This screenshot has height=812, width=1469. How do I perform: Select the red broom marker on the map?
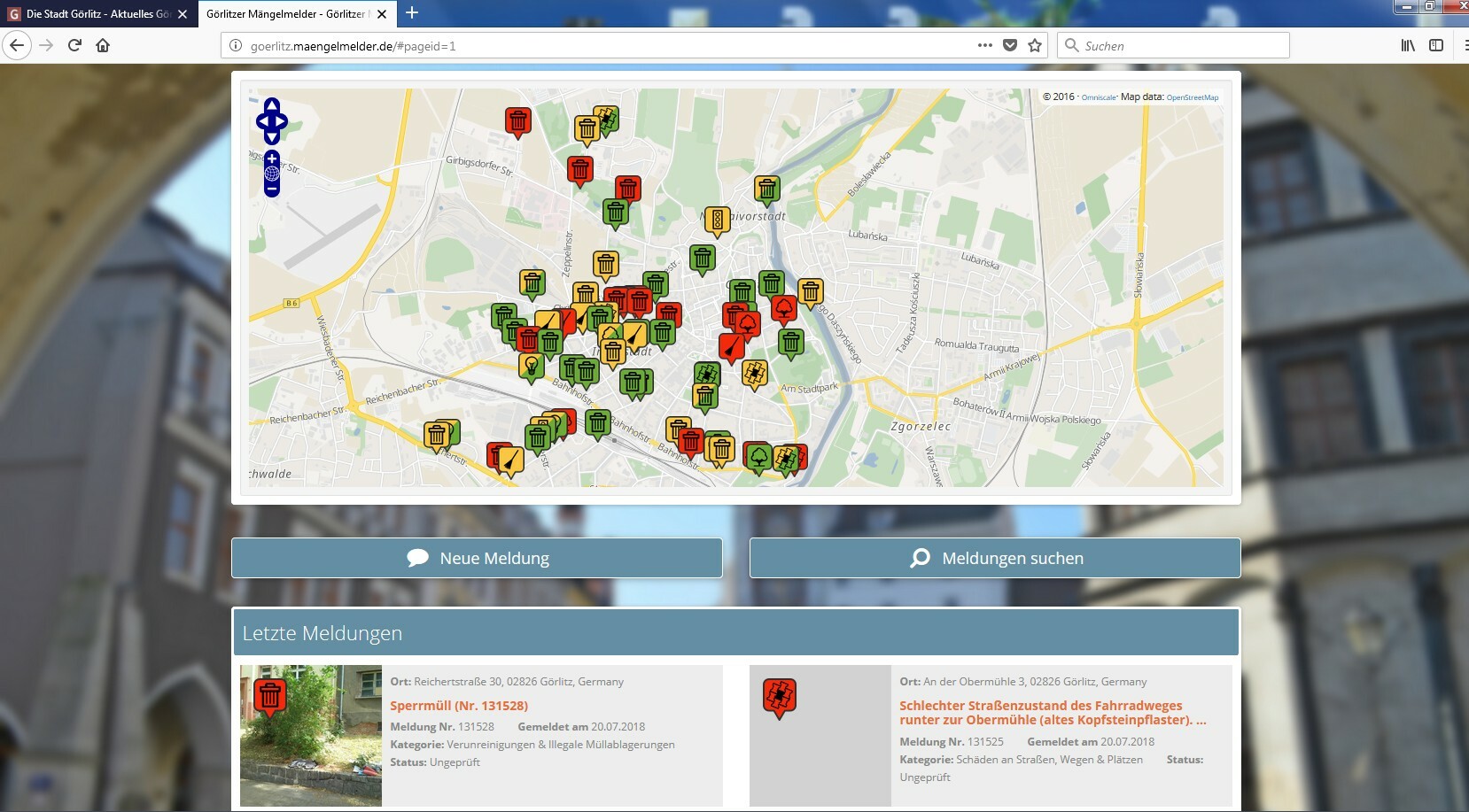pos(732,349)
